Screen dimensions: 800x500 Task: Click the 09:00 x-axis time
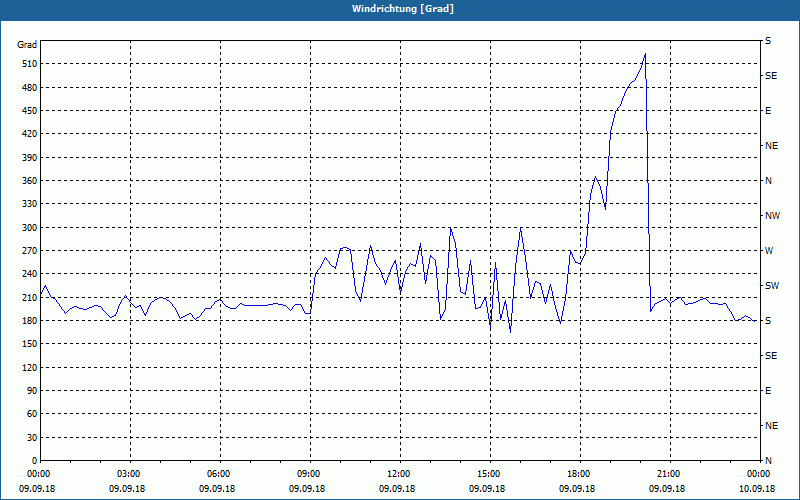click(307, 473)
